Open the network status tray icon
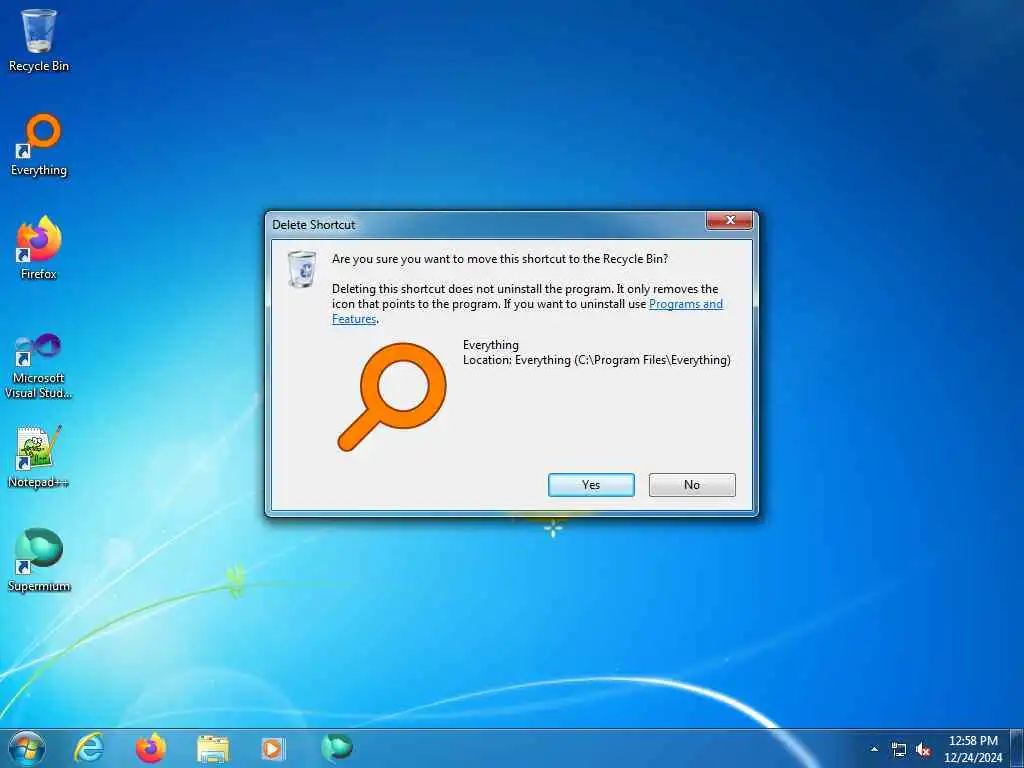The image size is (1024, 768). pyautogui.click(x=899, y=750)
